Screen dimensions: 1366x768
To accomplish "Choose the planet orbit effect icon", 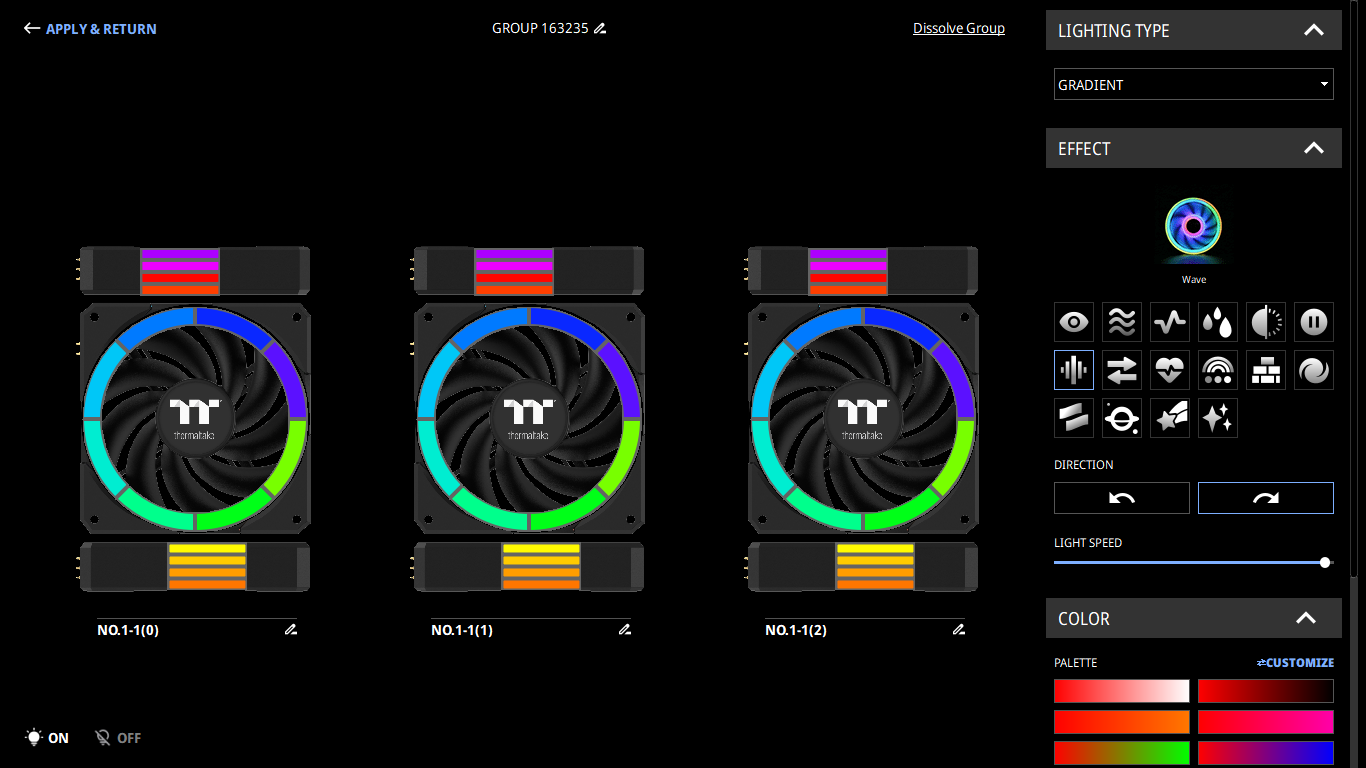I will coord(1122,418).
